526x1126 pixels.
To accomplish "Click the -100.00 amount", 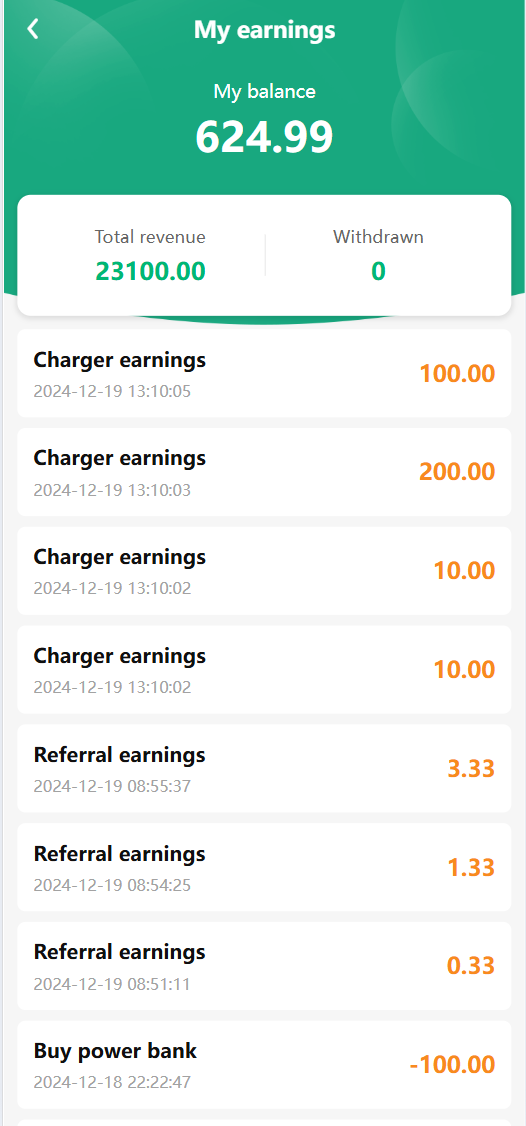I will click(x=452, y=1065).
